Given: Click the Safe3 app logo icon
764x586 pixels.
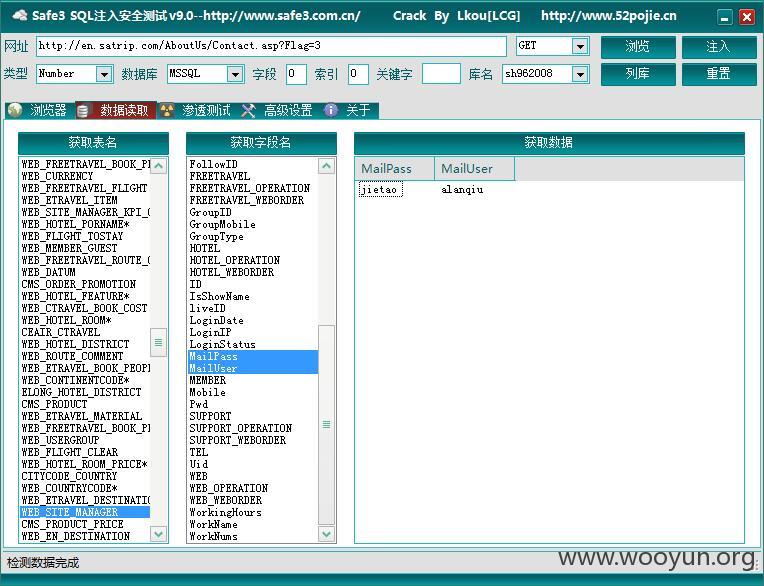Looking at the screenshot, I should tap(20, 16).
